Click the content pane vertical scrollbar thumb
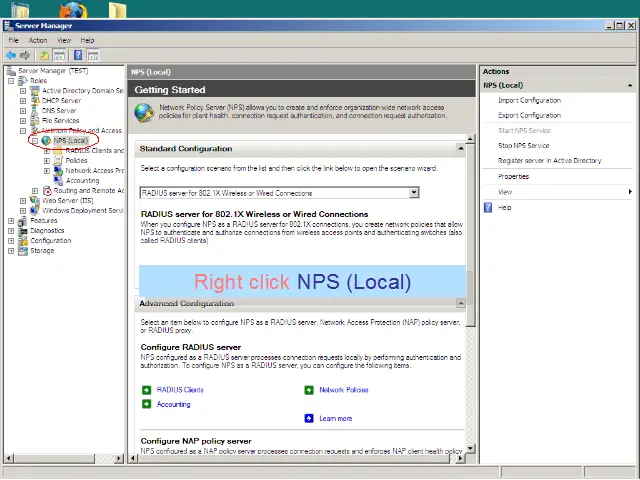Image resolution: width=640 pixels, height=480 pixels. point(470,235)
